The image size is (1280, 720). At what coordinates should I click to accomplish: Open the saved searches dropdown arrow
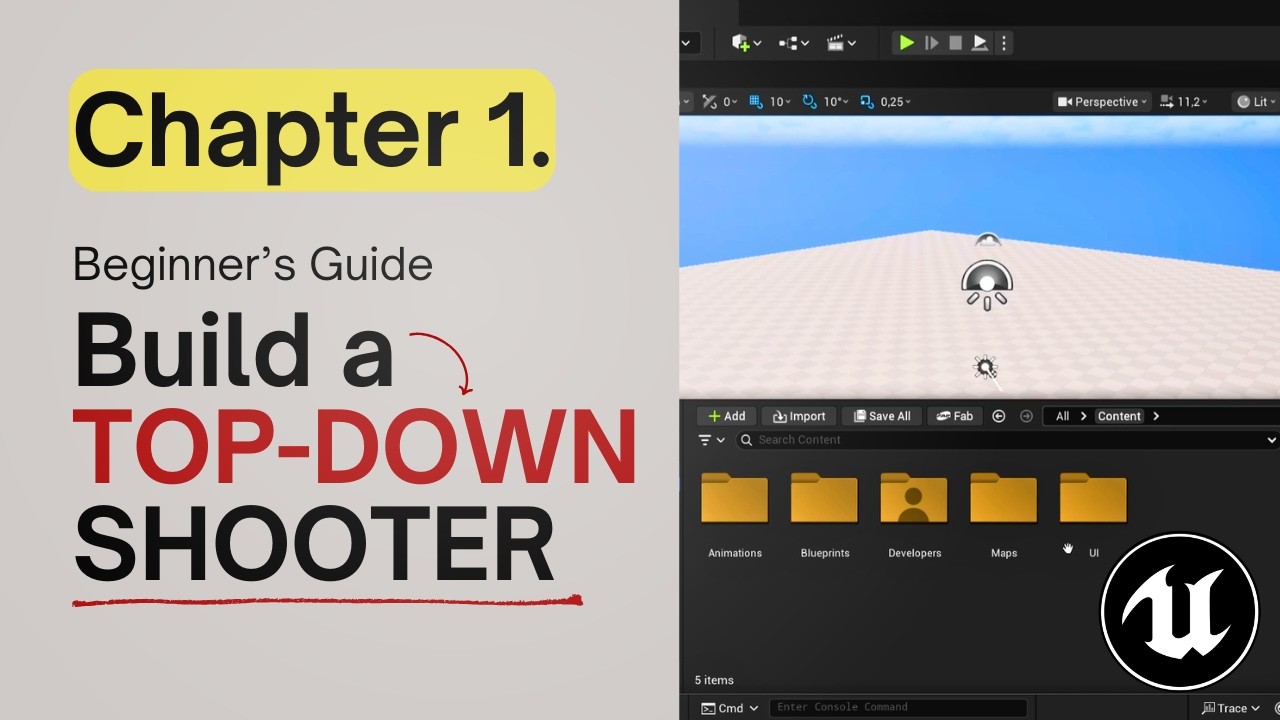[1272, 440]
